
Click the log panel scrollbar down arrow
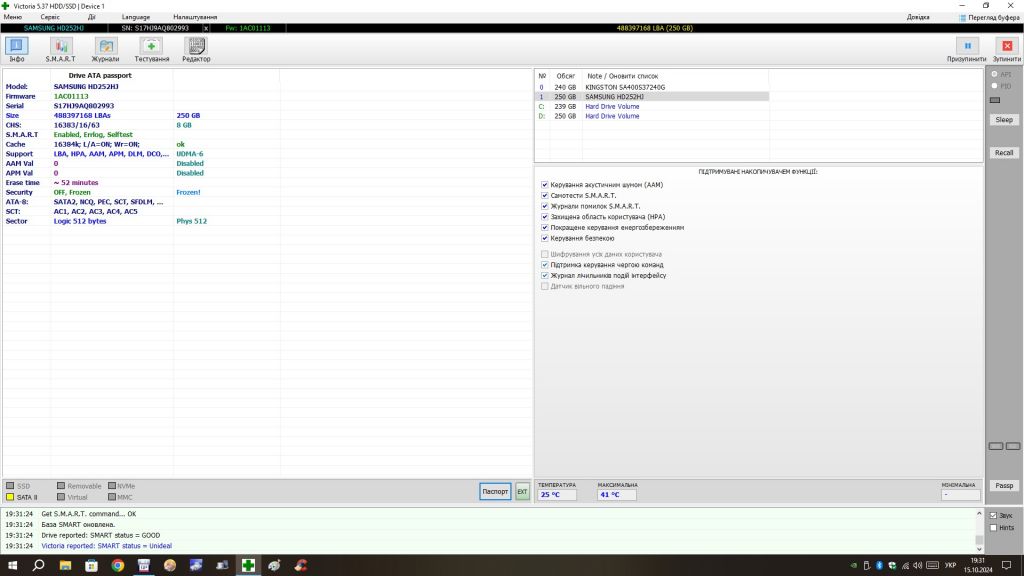(979, 549)
